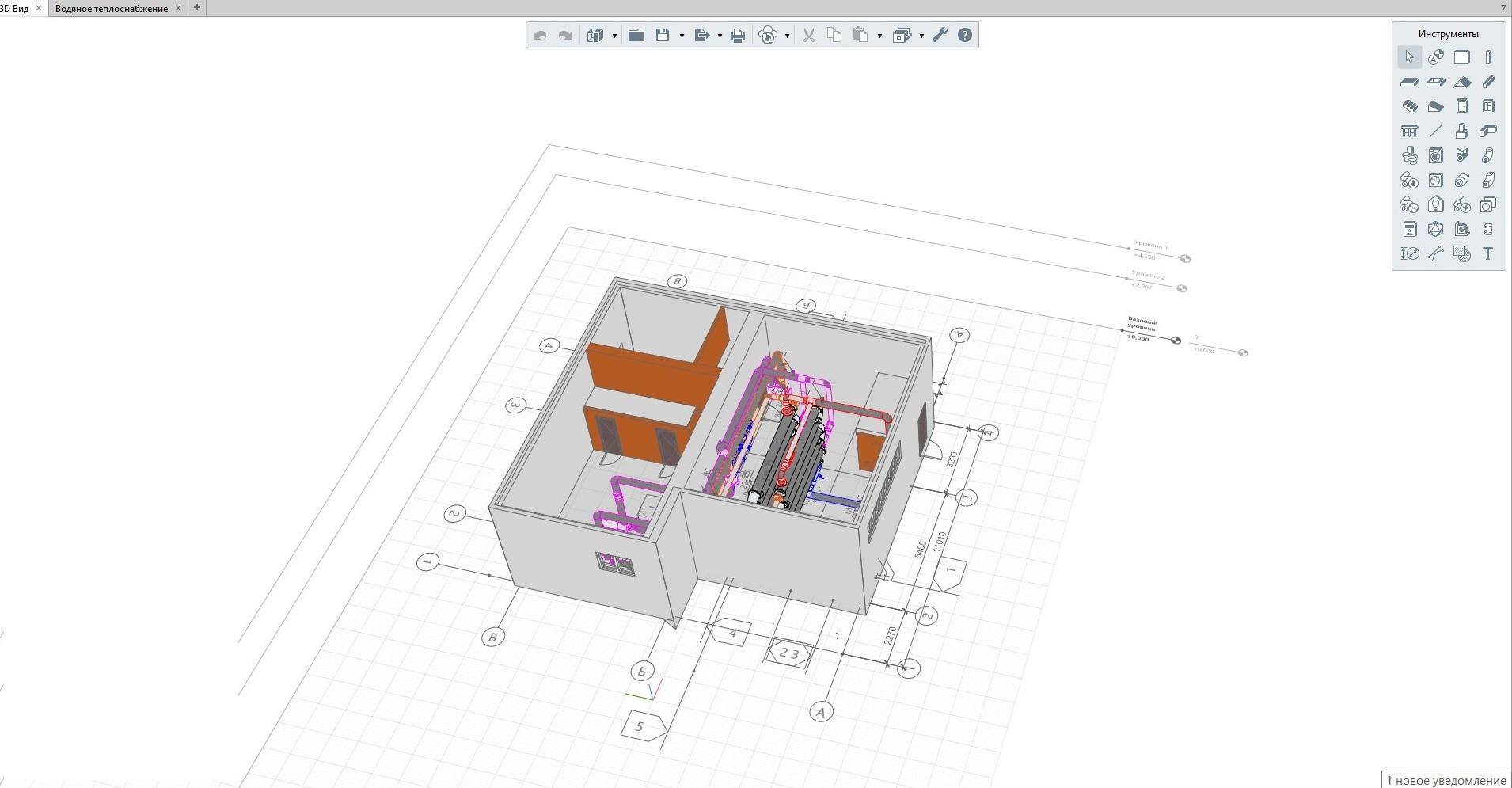Viewport: 1512px width, 788px height.
Task: Pick the Floor slab tool
Action: tap(1409, 82)
